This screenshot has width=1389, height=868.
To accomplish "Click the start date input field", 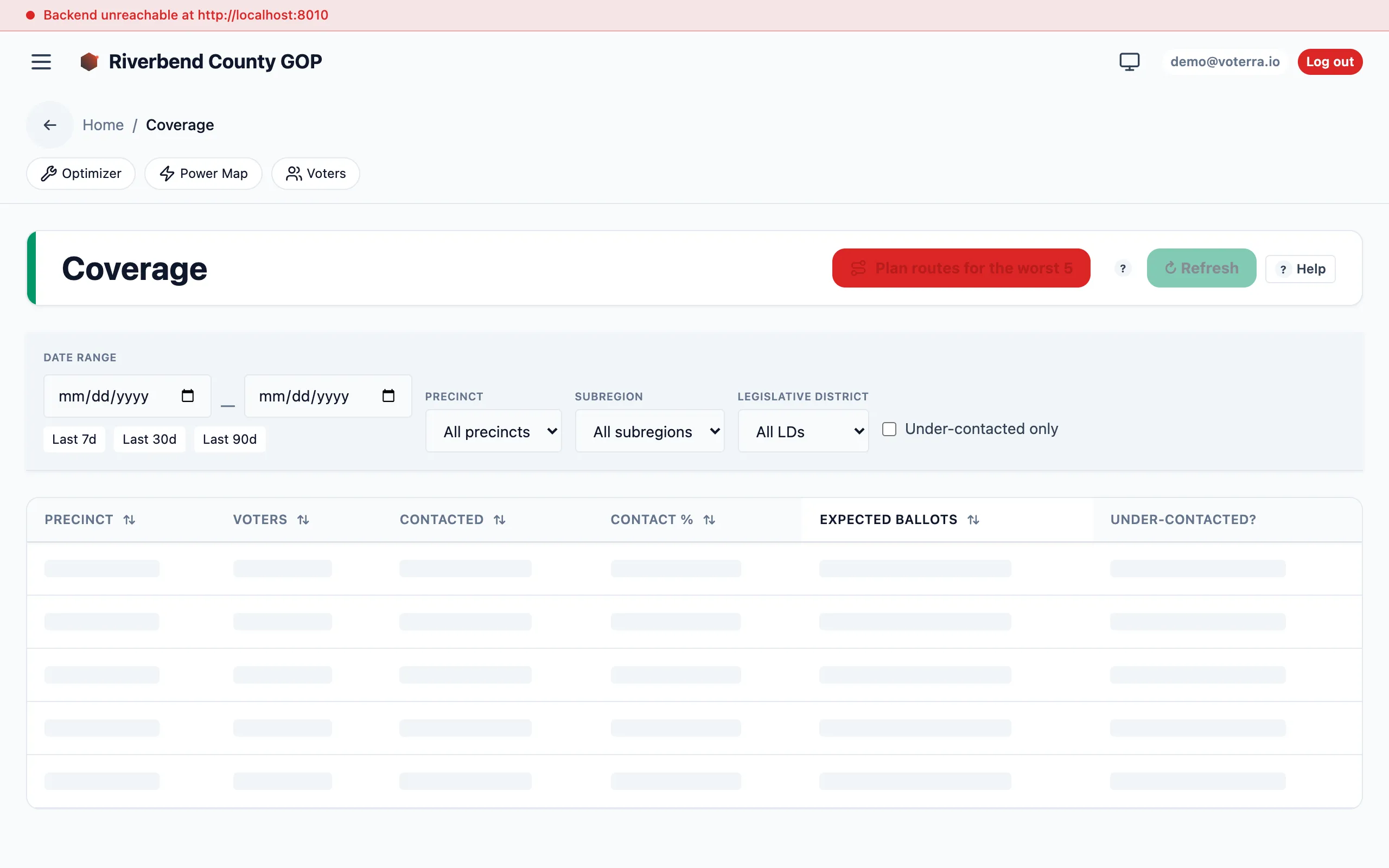I will click(128, 395).
